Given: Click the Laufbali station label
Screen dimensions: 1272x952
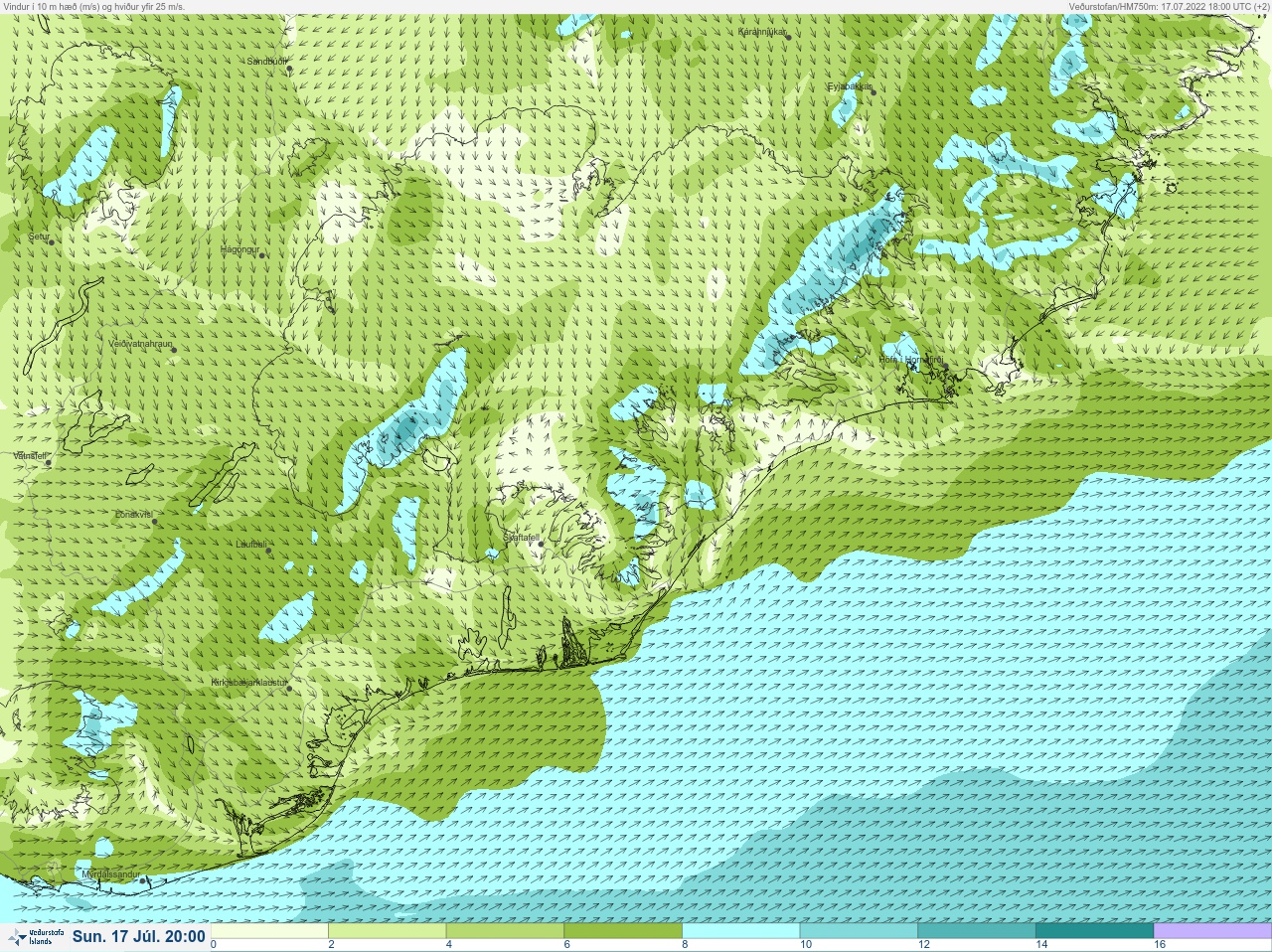Looking at the screenshot, I should tap(251, 545).
